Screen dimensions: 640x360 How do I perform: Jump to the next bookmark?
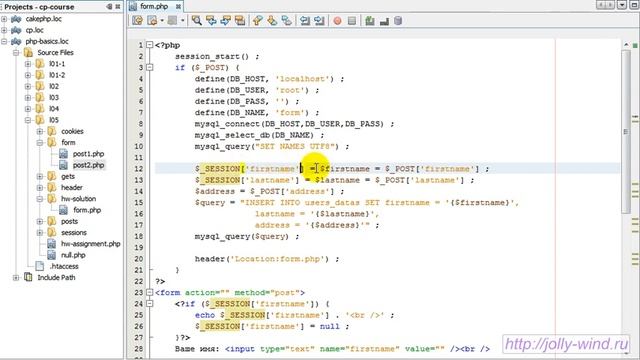[x=272, y=20]
